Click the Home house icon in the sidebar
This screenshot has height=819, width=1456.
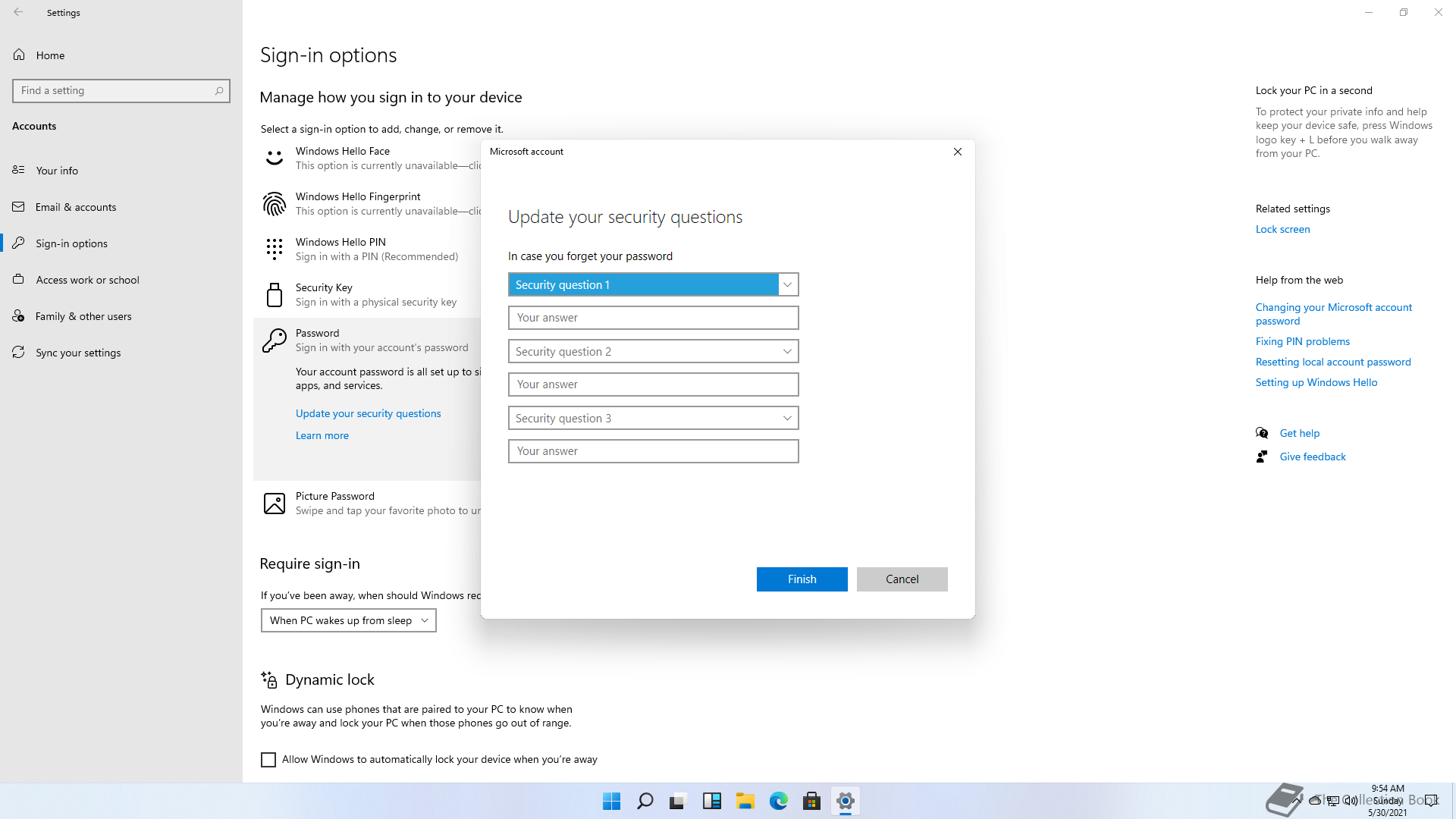click(19, 55)
